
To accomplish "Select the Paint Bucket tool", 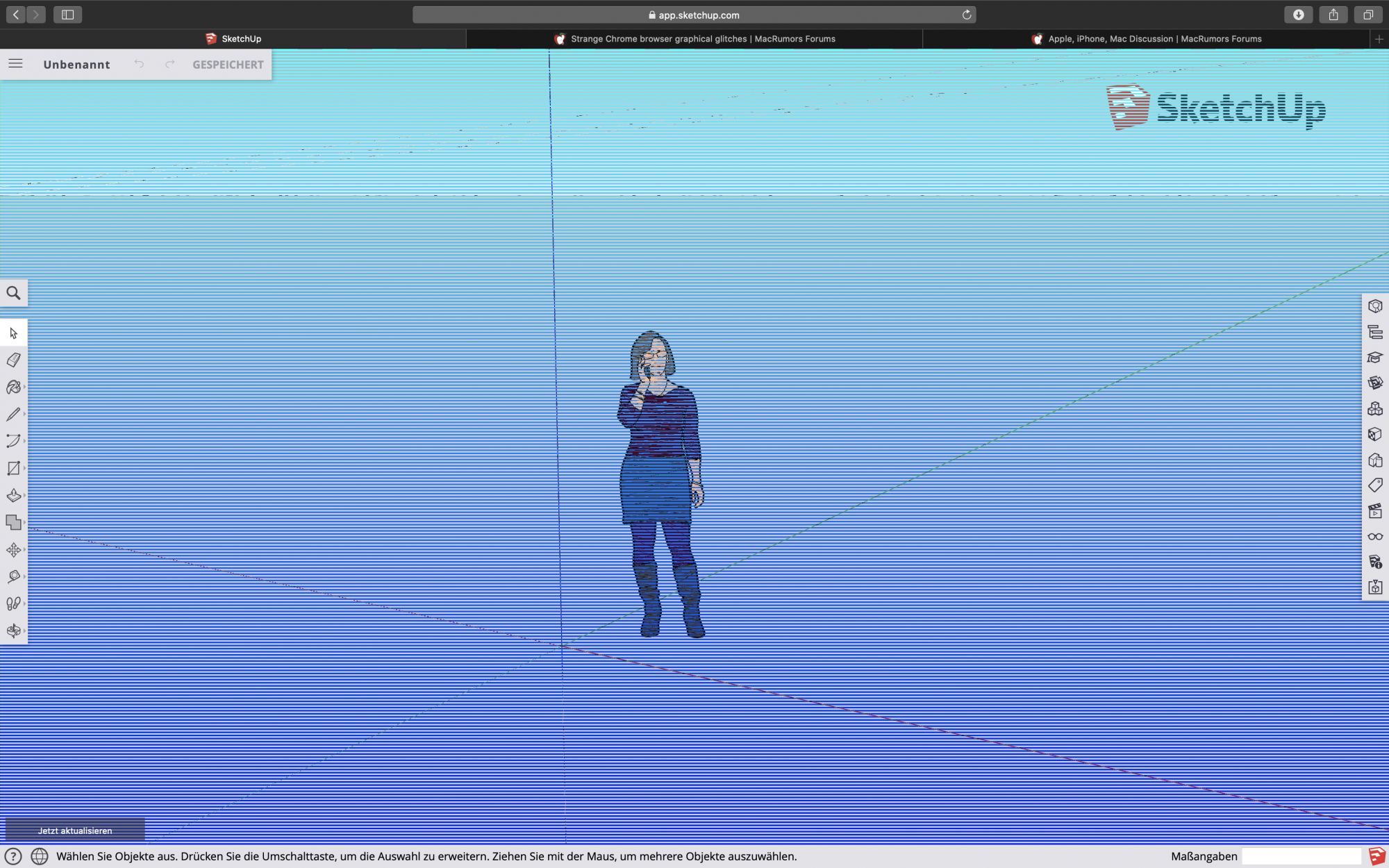I will 13,387.
